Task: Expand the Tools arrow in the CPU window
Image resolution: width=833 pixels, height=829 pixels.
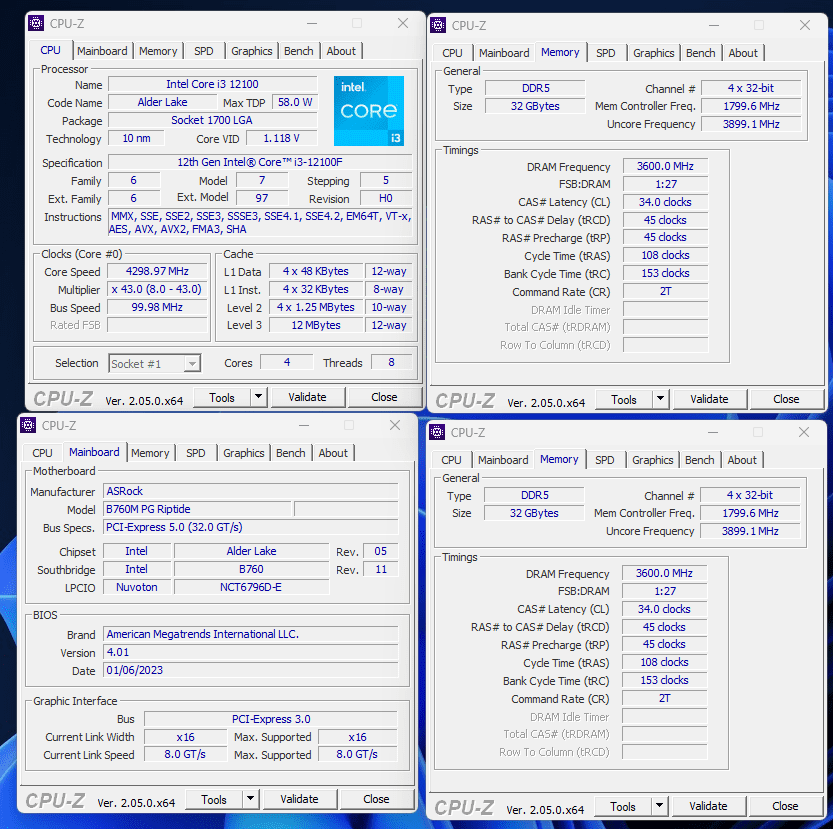Action: [258, 396]
